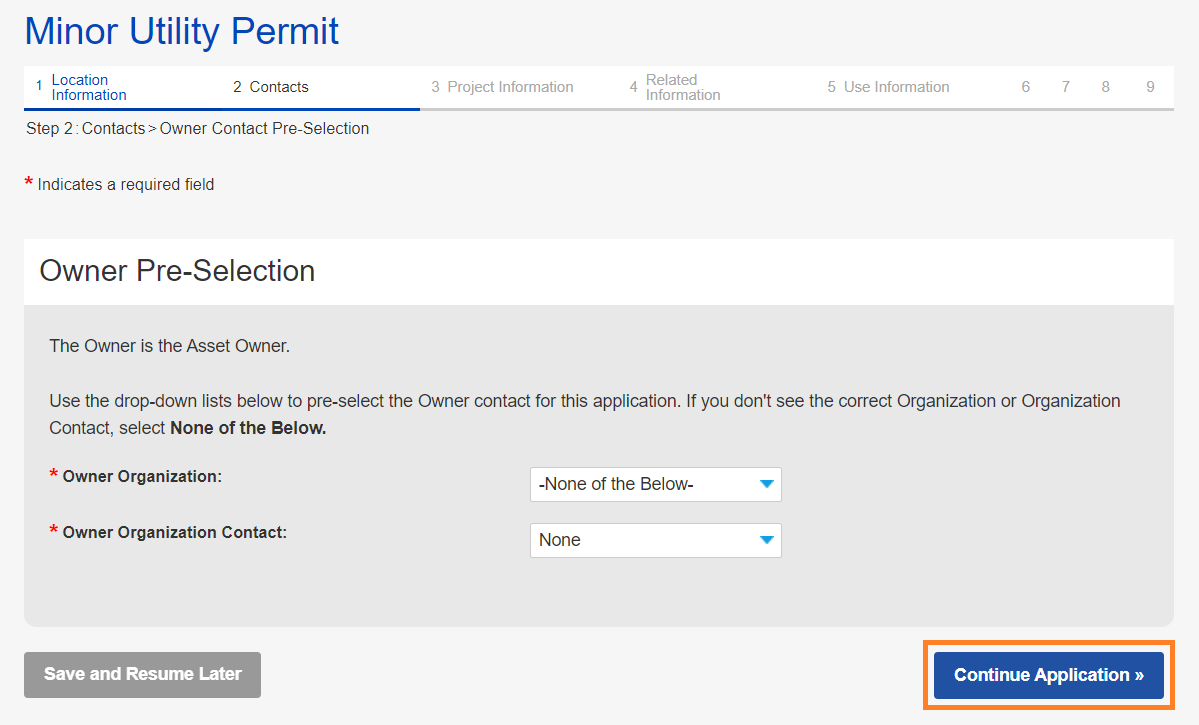The height and width of the screenshot is (725, 1199).
Task: Go to step 1 Location Information
Action: 88,87
